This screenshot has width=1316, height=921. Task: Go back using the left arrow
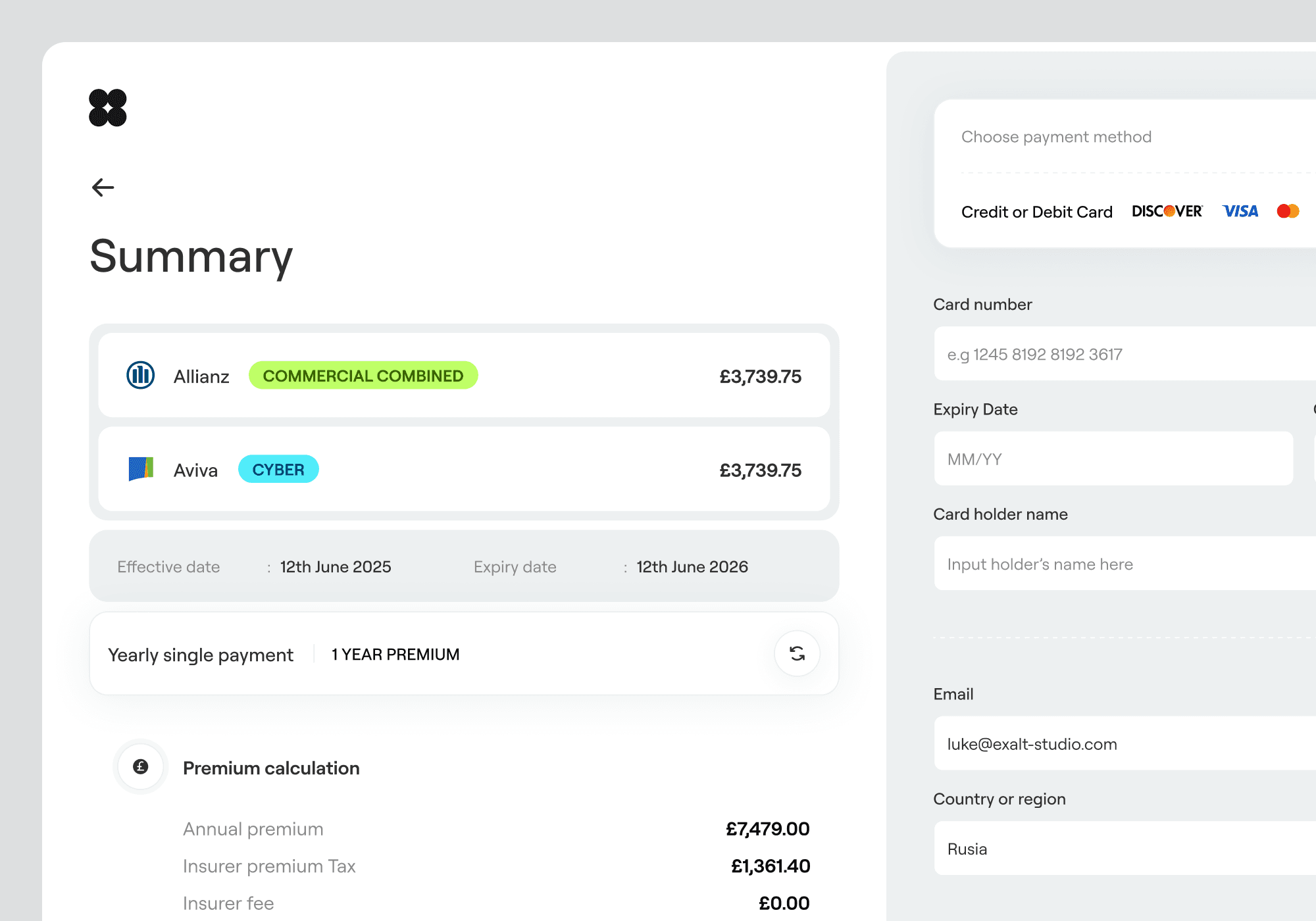point(103,187)
